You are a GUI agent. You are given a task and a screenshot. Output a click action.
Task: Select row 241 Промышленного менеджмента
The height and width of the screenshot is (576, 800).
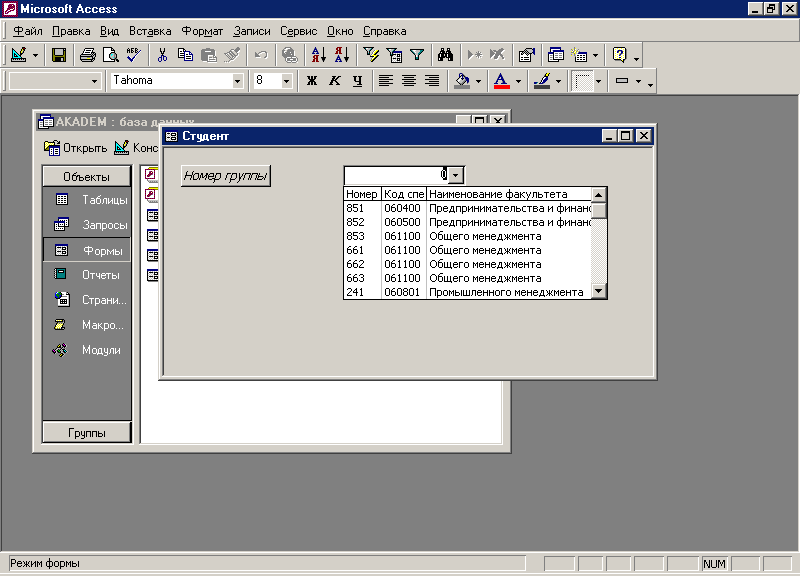[468, 292]
